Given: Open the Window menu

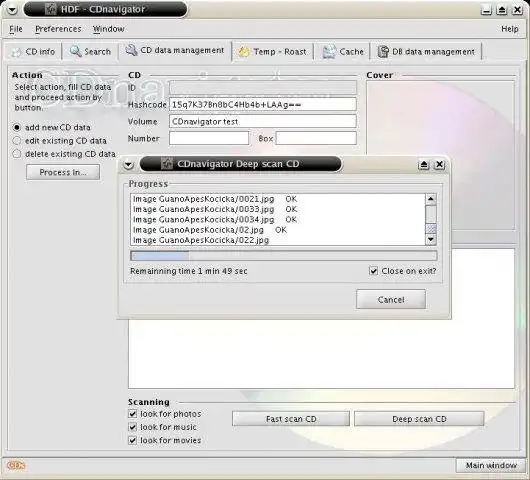Looking at the screenshot, I should [x=109, y=29].
